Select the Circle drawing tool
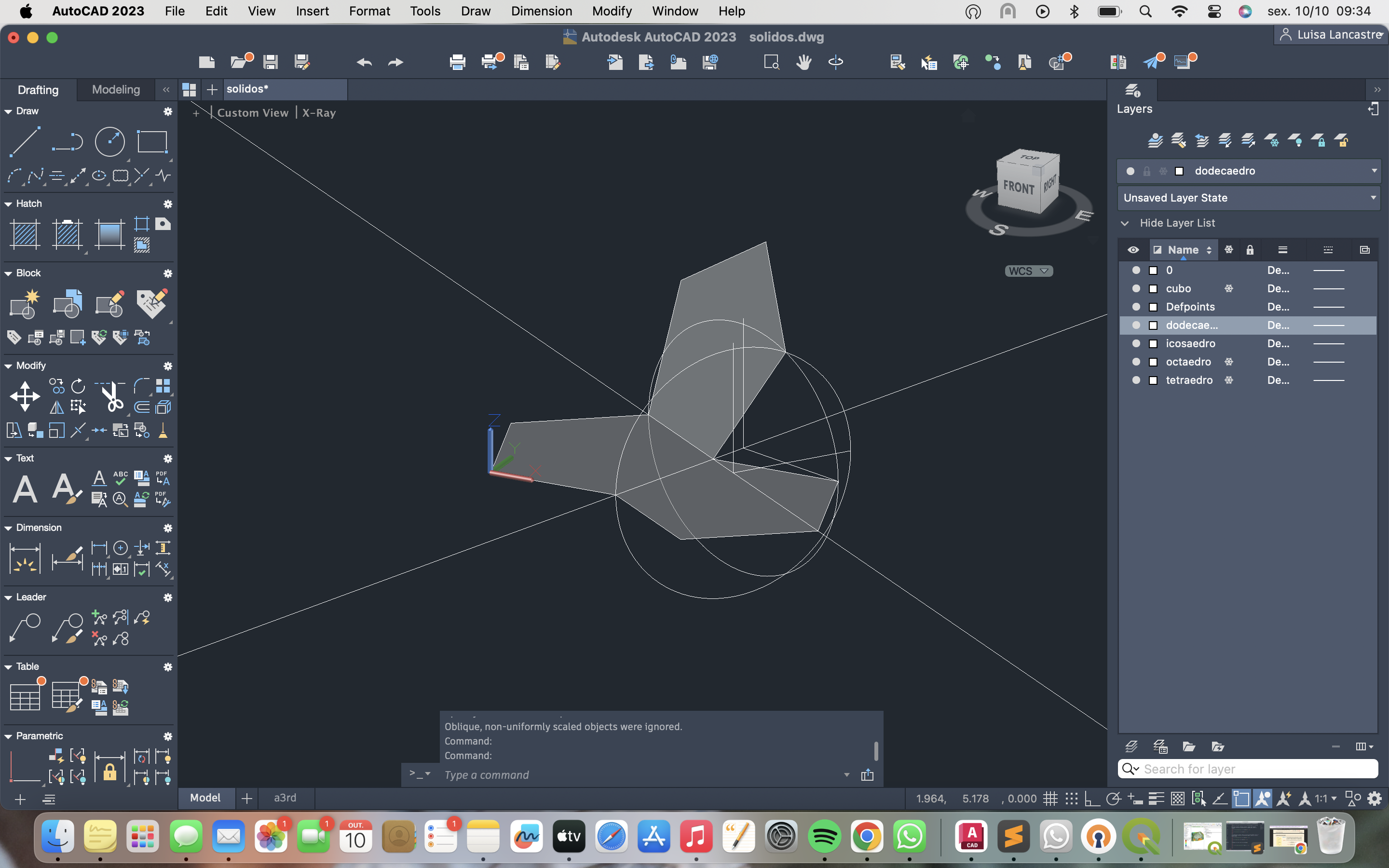1389x868 pixels. click(109, 141)
